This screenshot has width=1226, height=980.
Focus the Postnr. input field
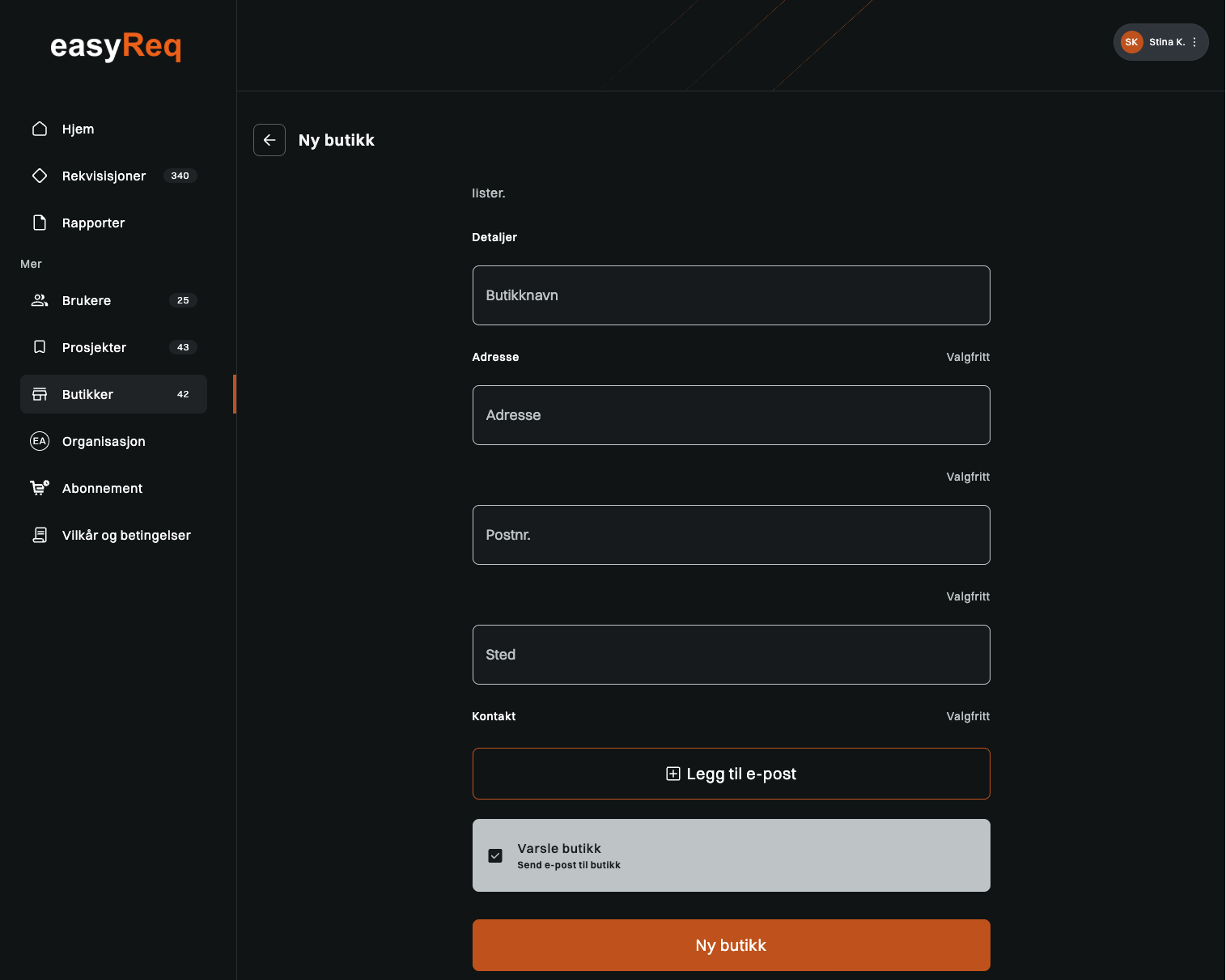click(x=732, y=535)
